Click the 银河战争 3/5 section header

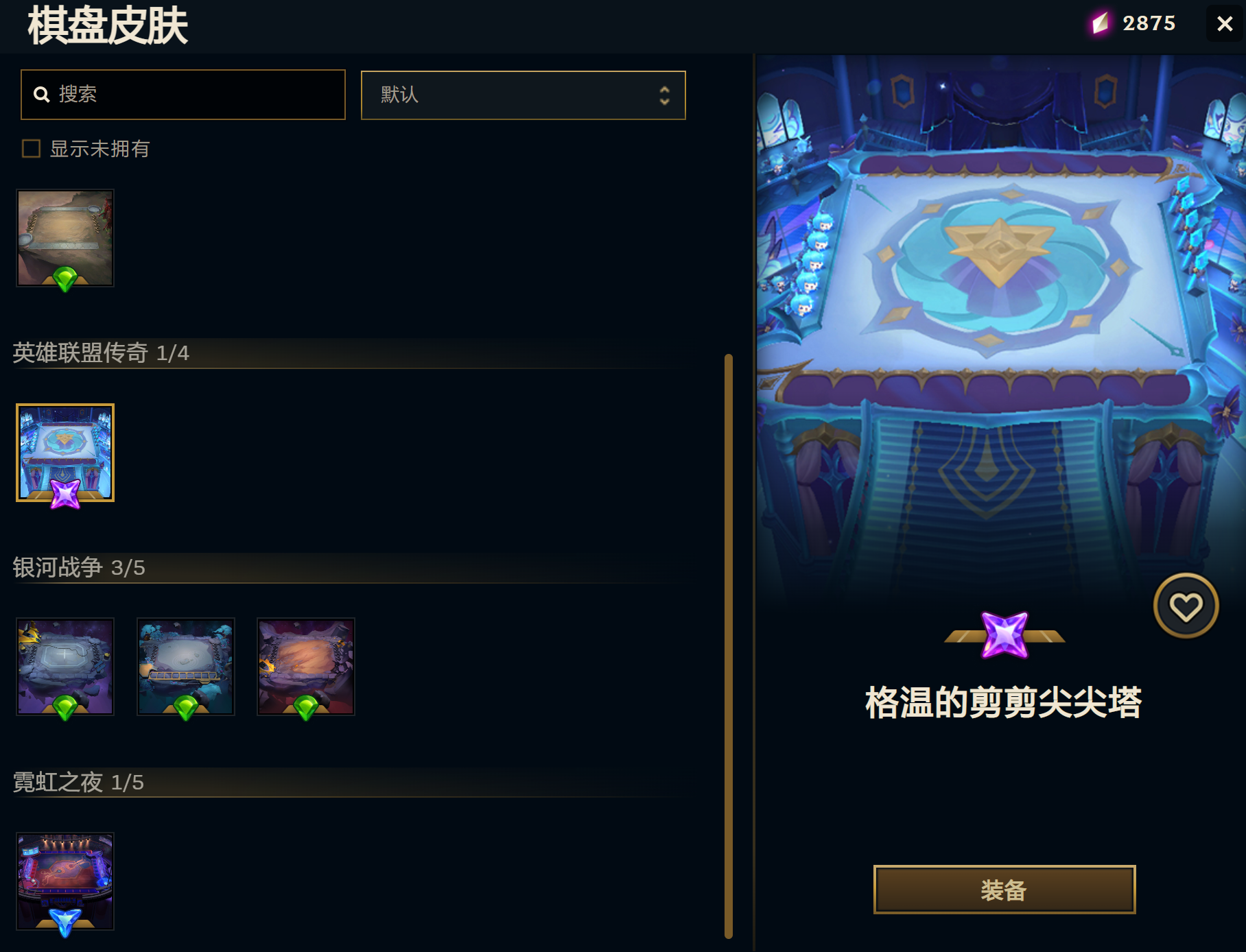coord(79,567)
